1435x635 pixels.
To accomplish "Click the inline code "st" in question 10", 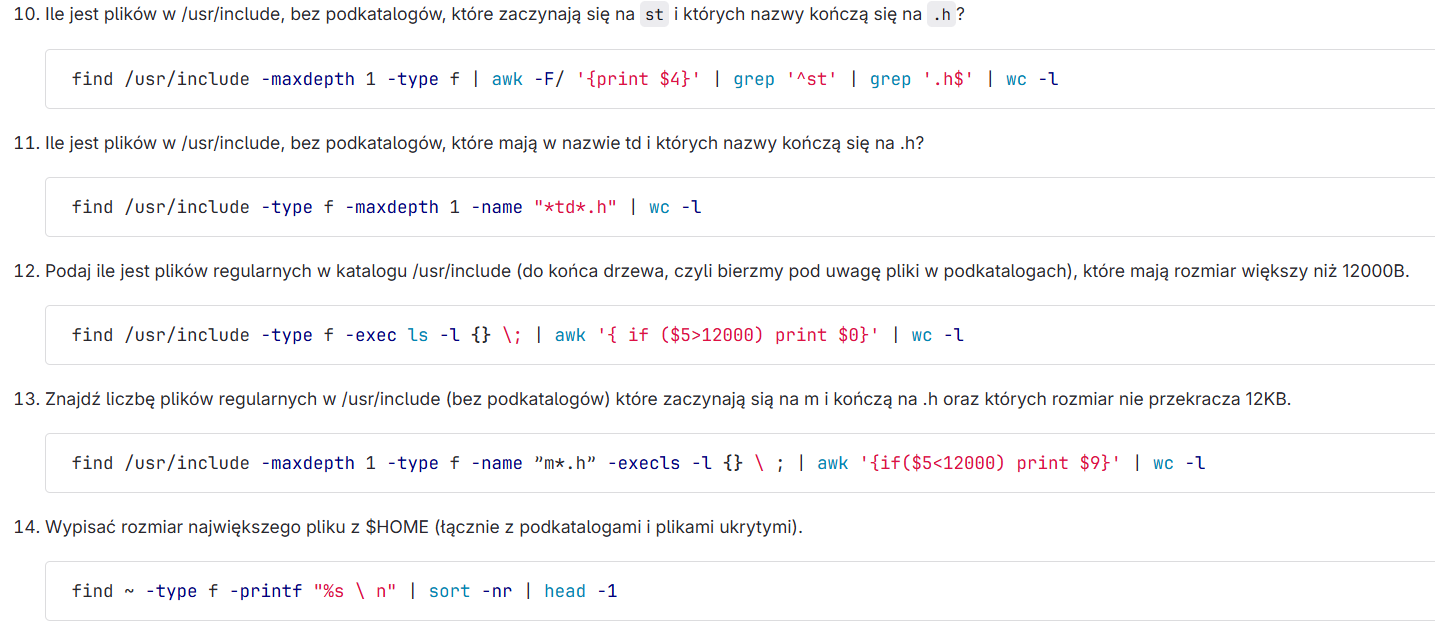I will point(653,16).
